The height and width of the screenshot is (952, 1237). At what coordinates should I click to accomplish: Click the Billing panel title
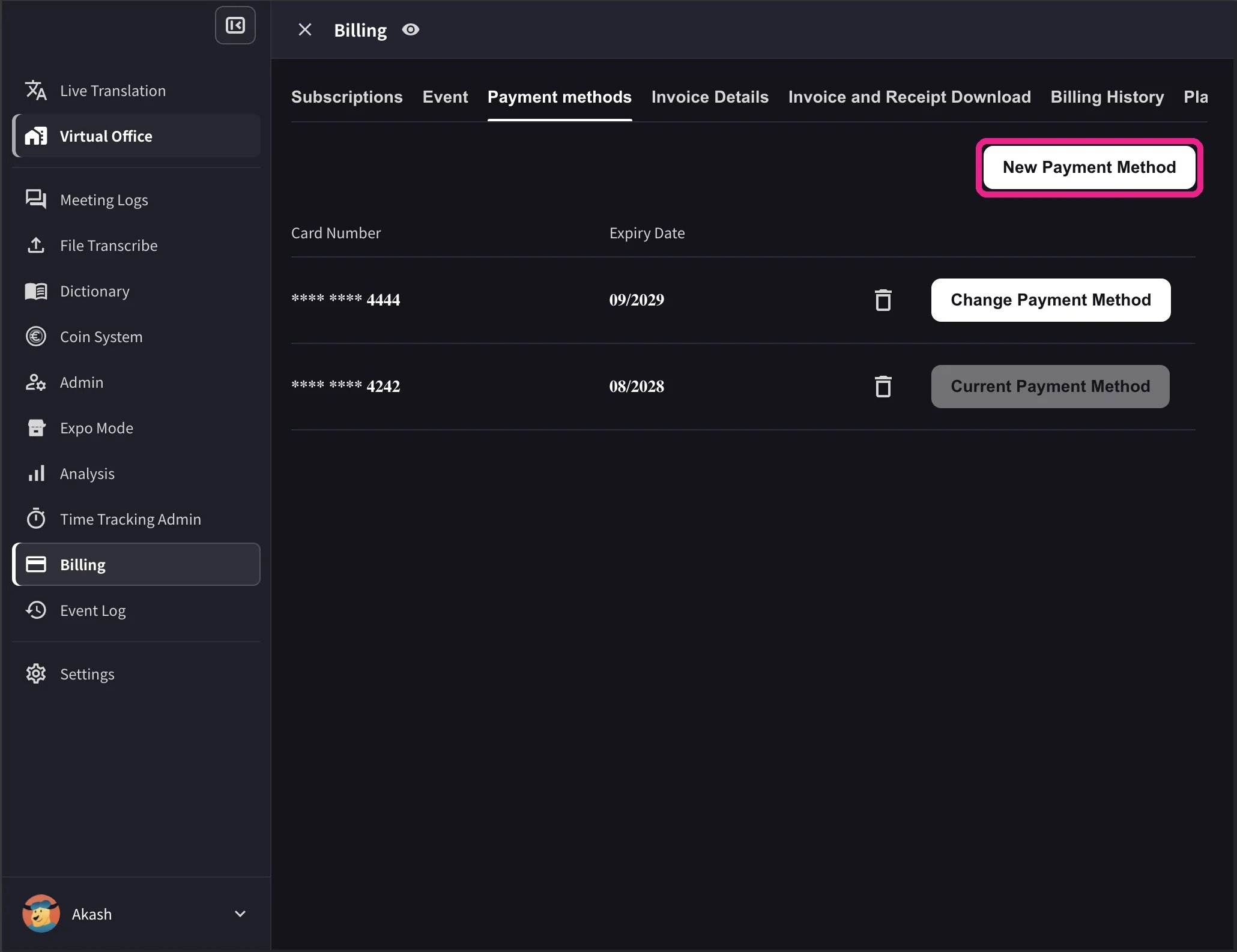360,30
